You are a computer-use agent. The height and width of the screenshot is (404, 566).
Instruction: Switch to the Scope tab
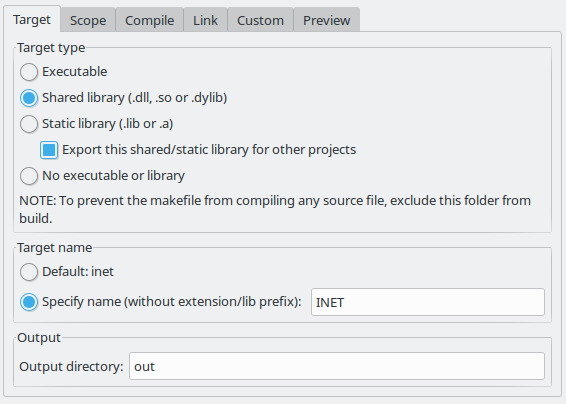[88, 20]
